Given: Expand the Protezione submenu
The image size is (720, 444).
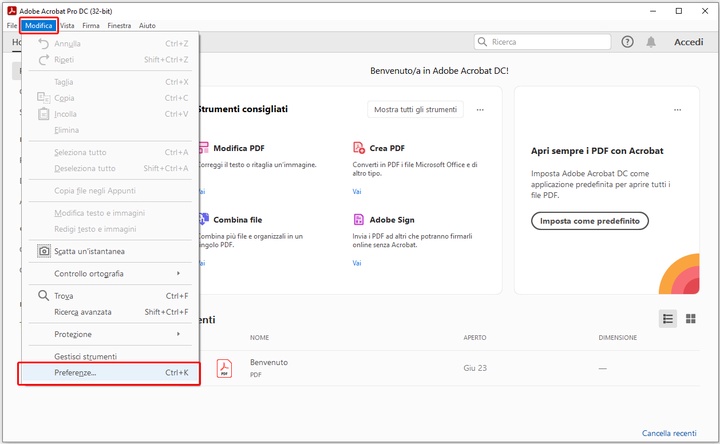Looking at the screenshot, I should coord(110,334).
